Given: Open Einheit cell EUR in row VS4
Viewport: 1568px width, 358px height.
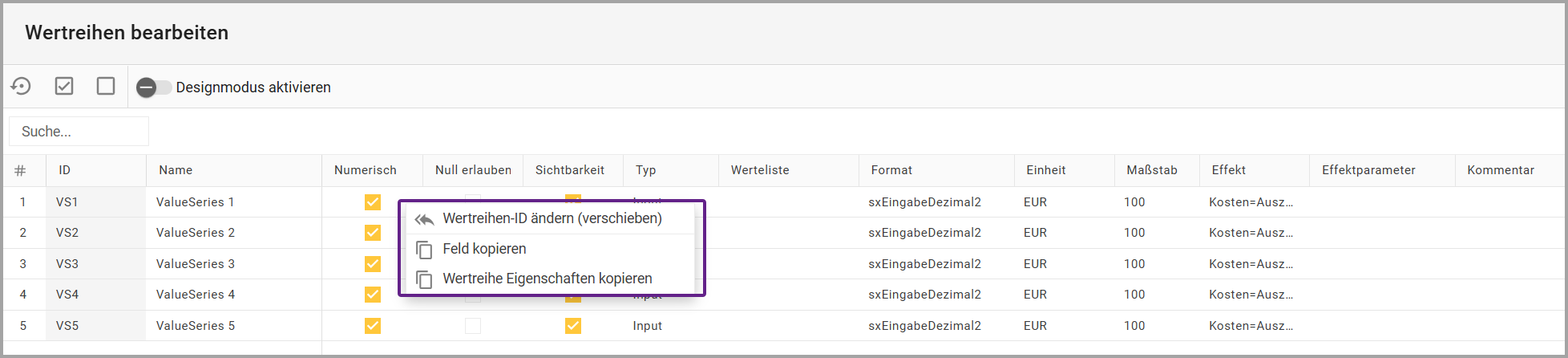Looking at the screenshot, I should [1035, 295].
